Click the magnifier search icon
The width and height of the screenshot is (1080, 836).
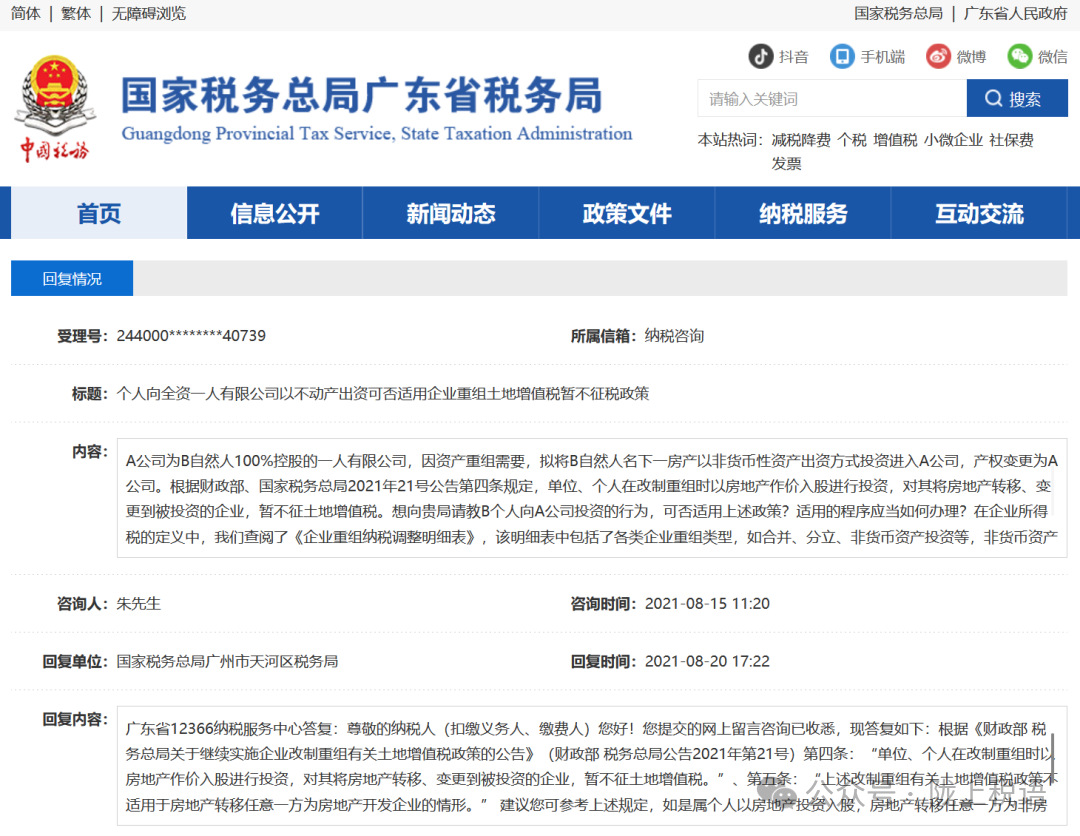pos(994,98)
